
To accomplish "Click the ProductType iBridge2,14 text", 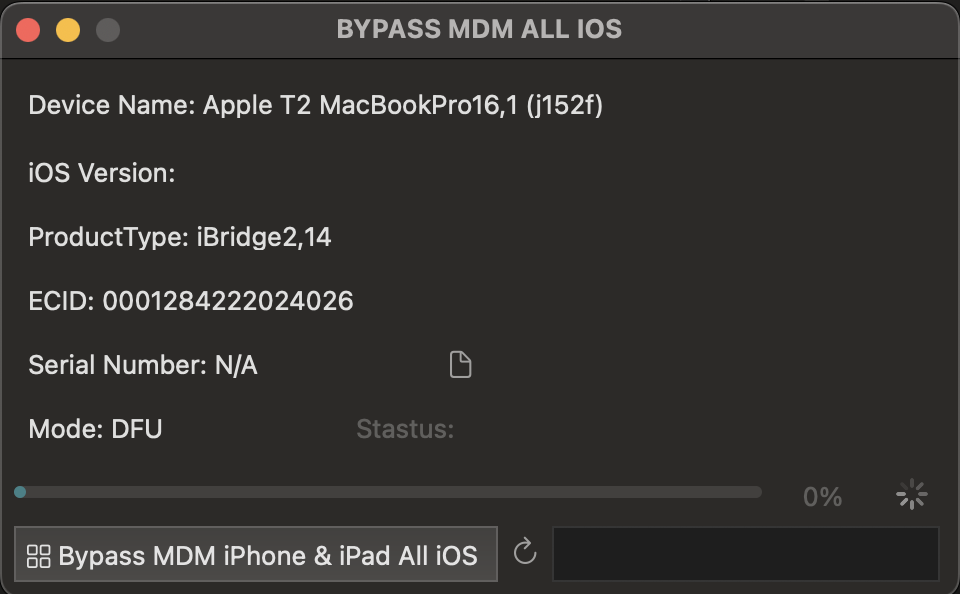I will [x=180, y=237].
